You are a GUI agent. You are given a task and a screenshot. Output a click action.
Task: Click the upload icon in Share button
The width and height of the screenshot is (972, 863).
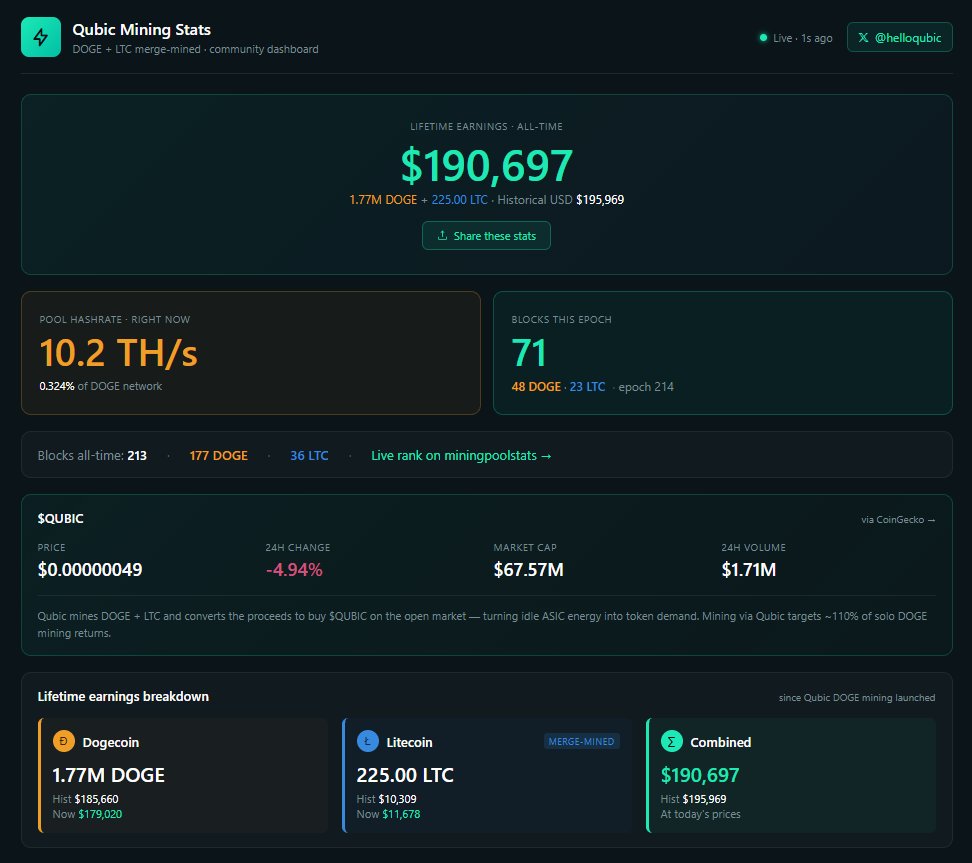tap(442, 236)
